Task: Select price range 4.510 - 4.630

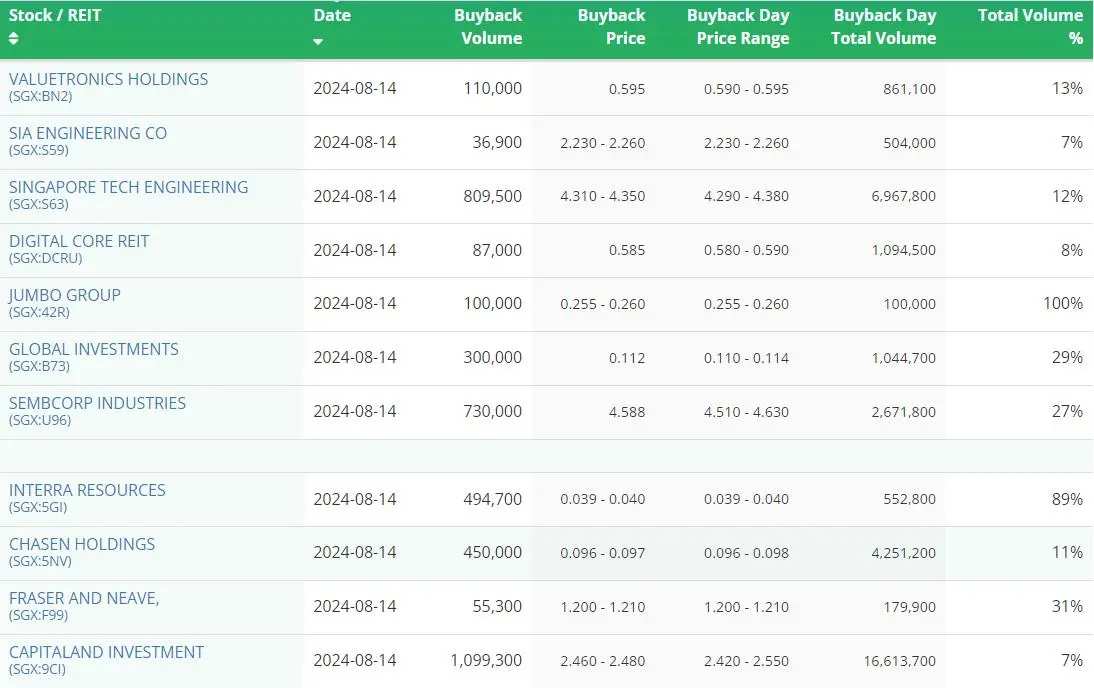Action: tap(747, 412)
